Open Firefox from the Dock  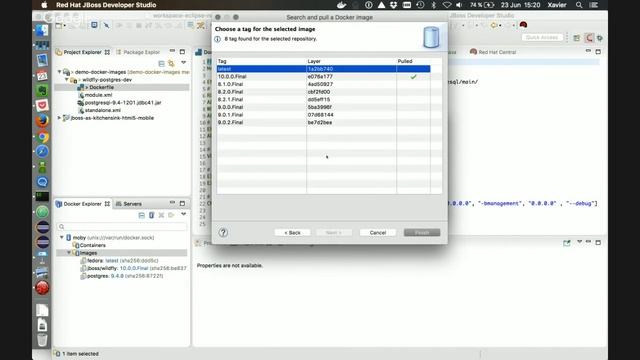point(42,121)
